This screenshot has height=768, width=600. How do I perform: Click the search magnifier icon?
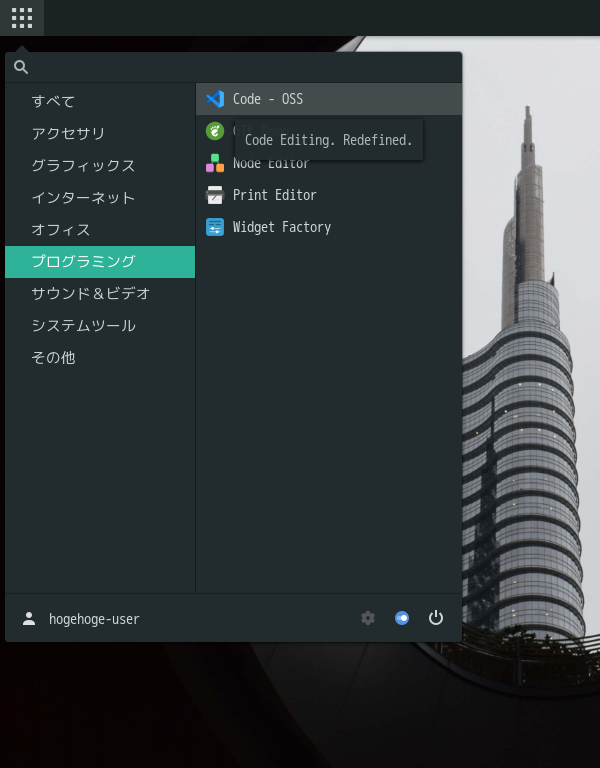[21, 67]
